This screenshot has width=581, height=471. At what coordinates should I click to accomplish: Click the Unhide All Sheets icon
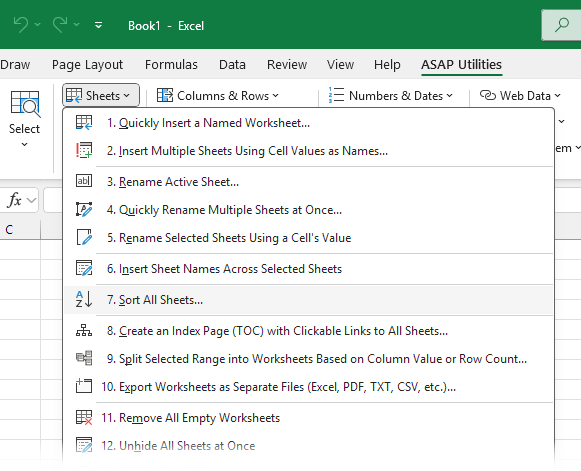(84, 445)
